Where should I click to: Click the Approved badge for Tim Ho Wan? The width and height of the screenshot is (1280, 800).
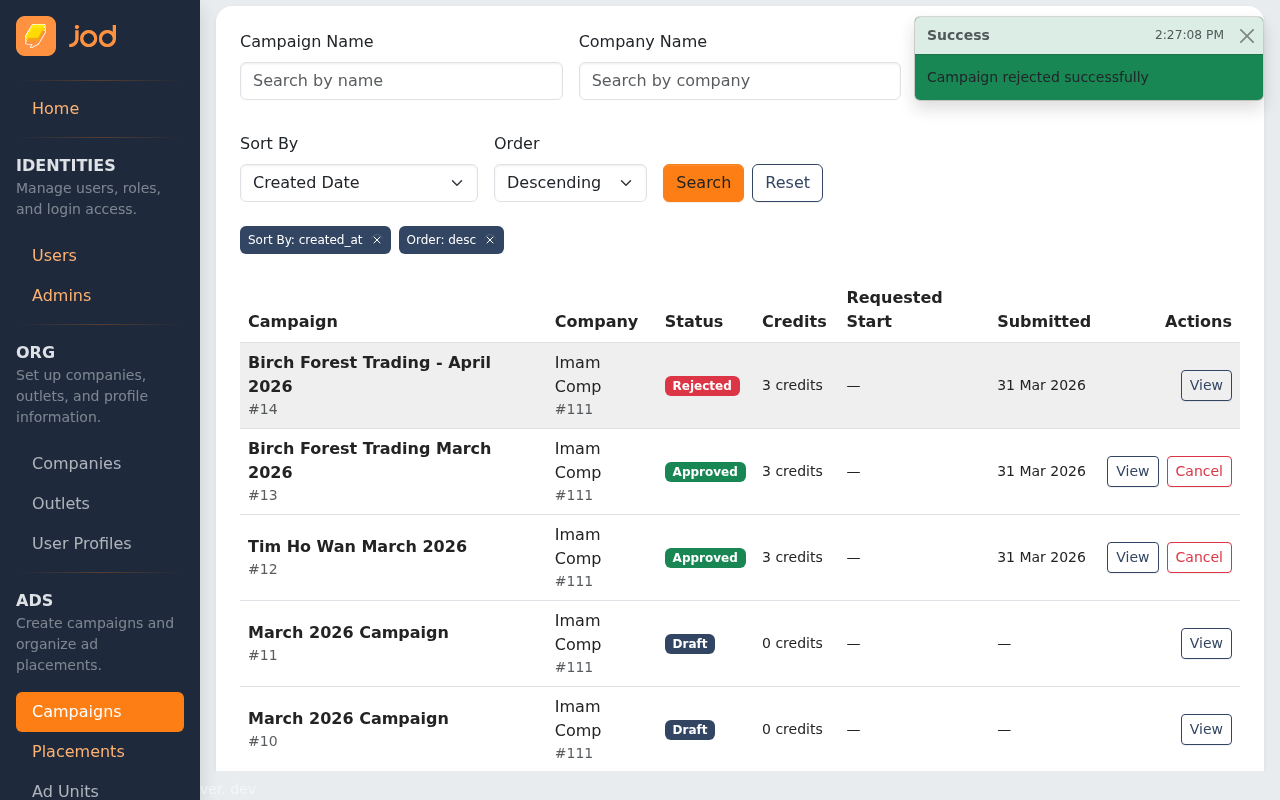705,557
